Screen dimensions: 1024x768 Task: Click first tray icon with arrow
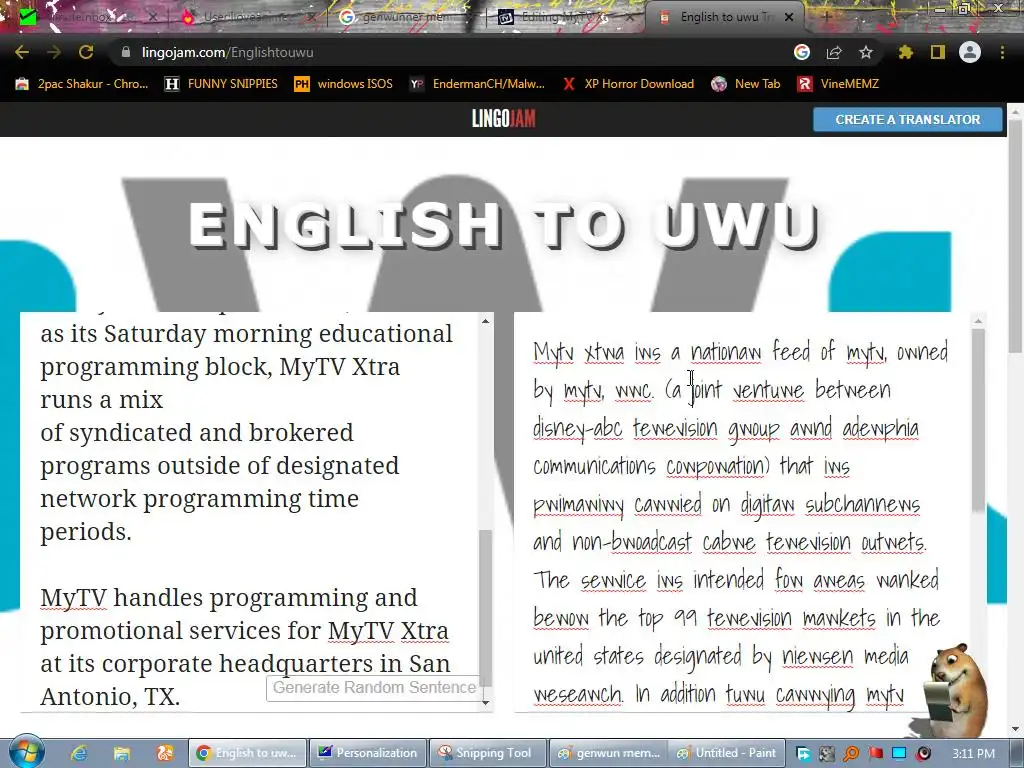pos(803,754)
